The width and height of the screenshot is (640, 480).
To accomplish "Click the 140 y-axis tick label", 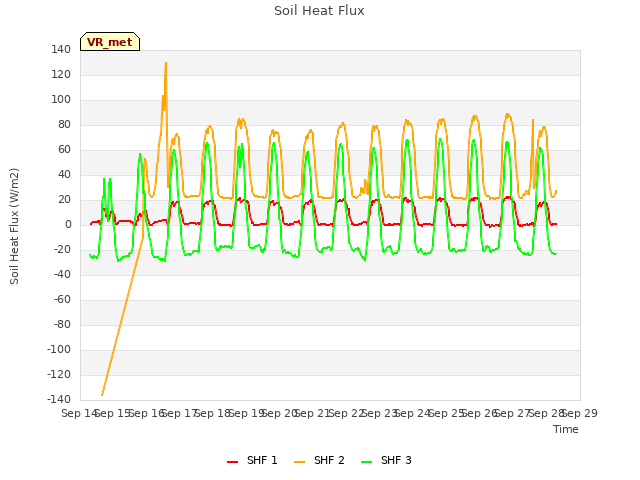I will coord(61,50).
